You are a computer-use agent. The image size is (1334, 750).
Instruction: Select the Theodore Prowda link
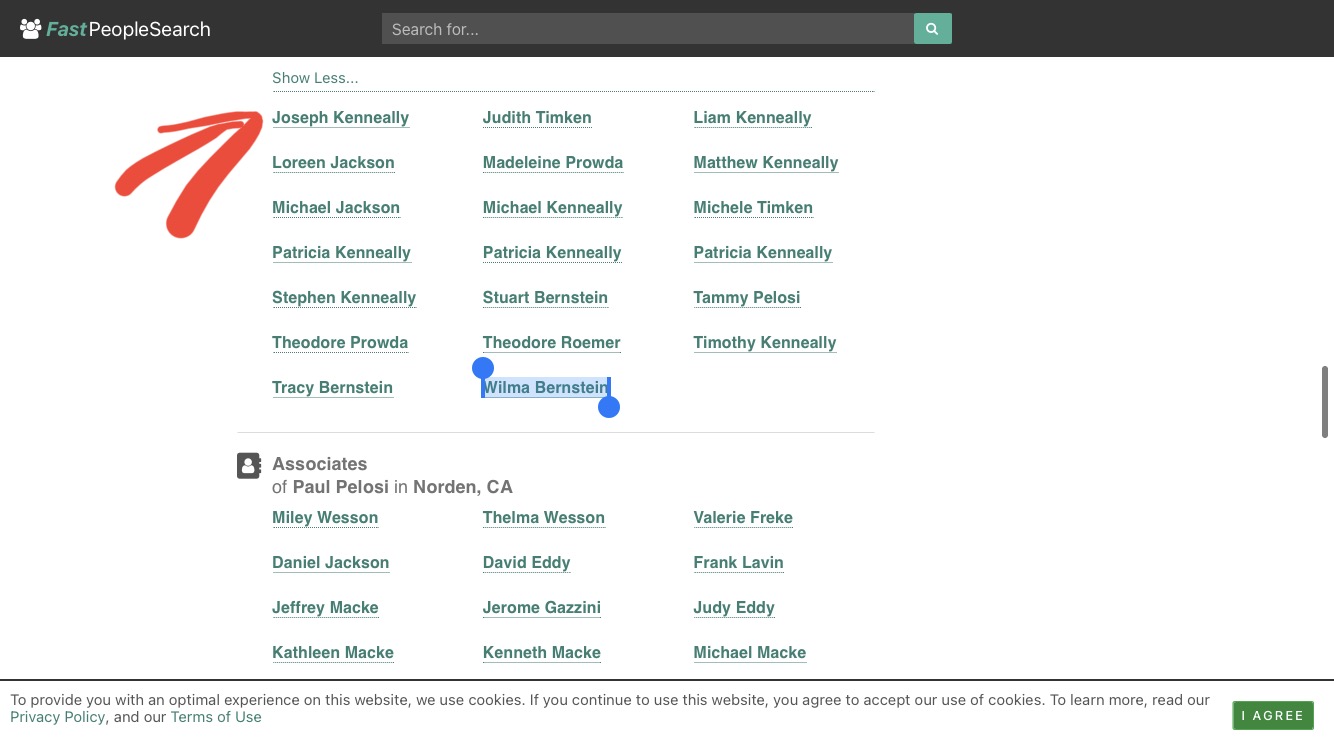pyautogui.click(x=340, y=343)
